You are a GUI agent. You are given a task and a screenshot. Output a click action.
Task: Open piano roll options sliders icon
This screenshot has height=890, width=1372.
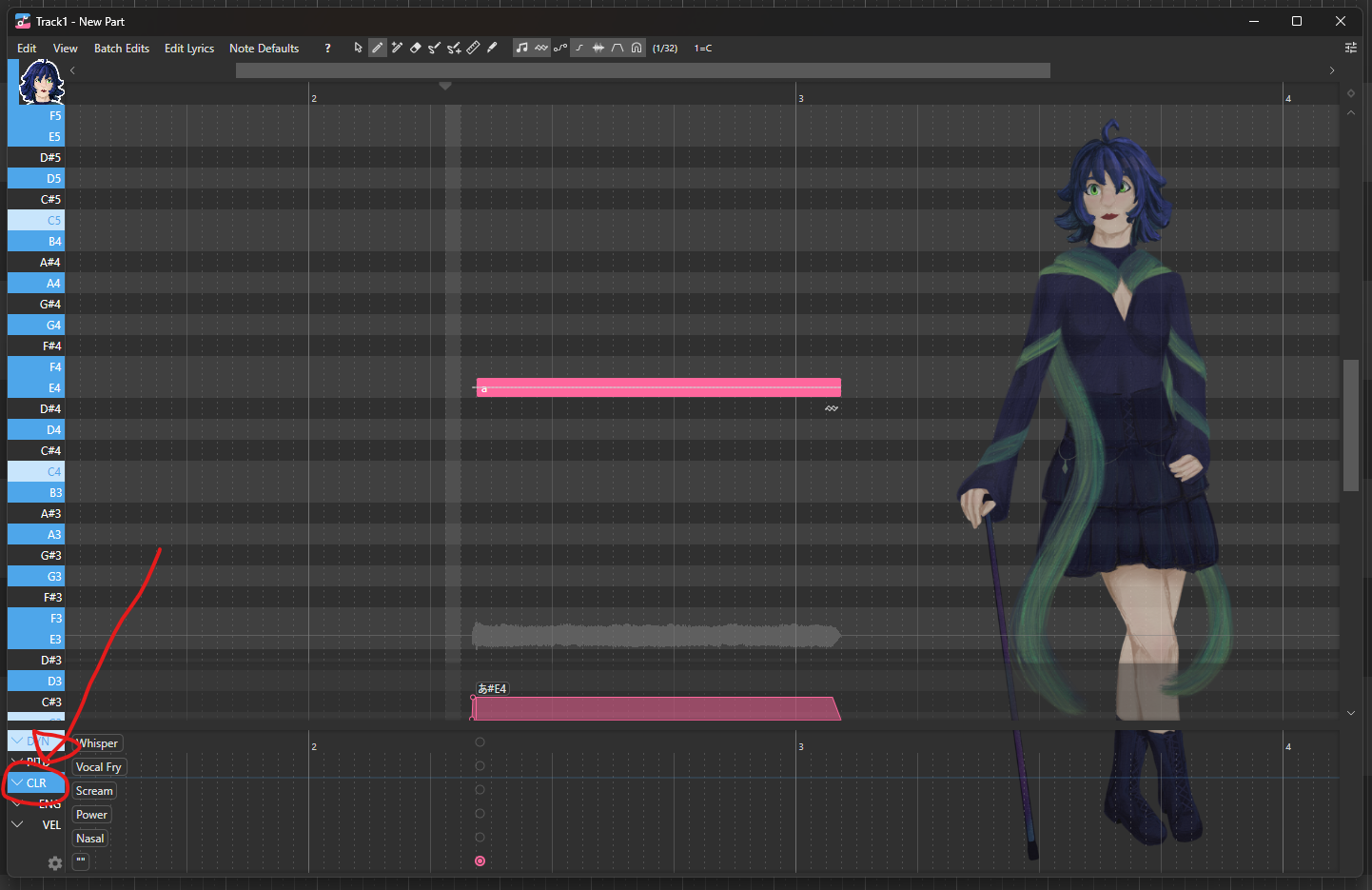(x=1350, y=48)
